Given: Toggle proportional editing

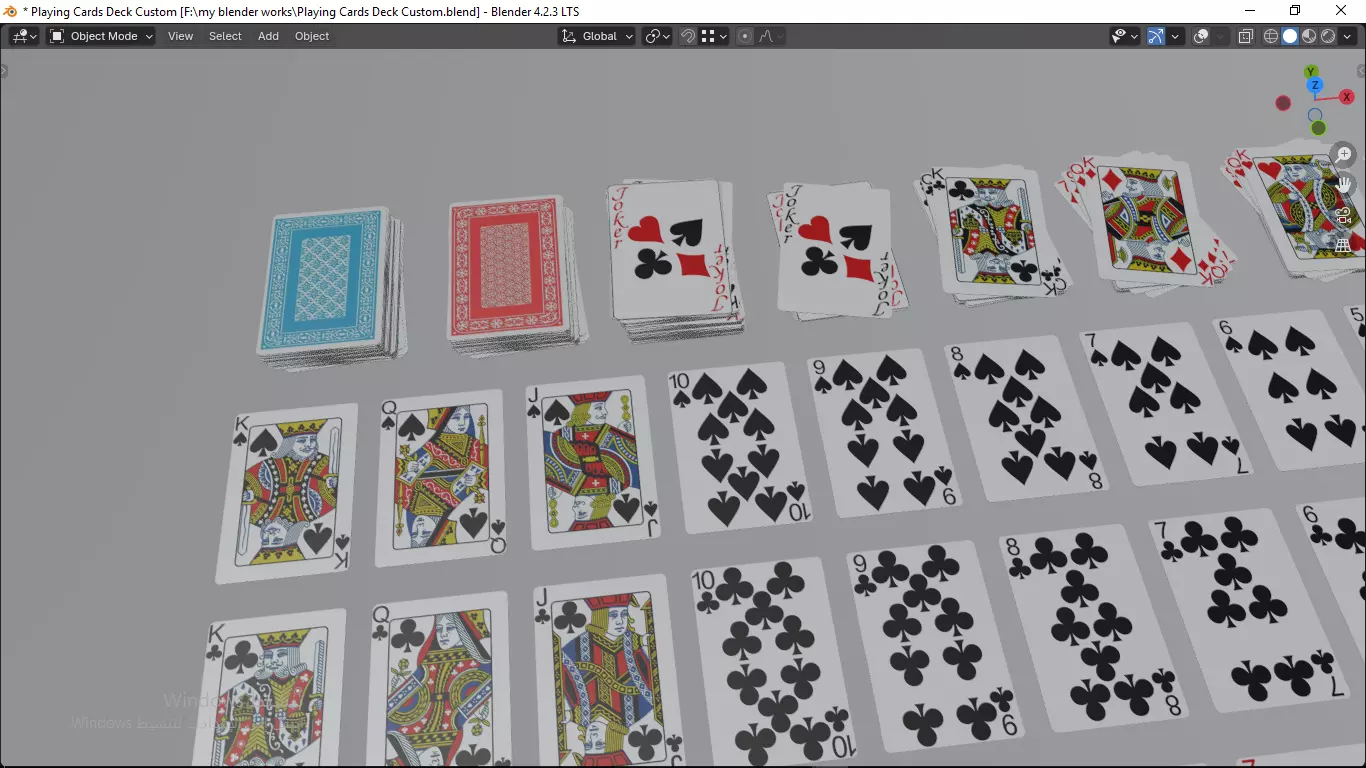Looking at the screenshot, I should point(744,36).
